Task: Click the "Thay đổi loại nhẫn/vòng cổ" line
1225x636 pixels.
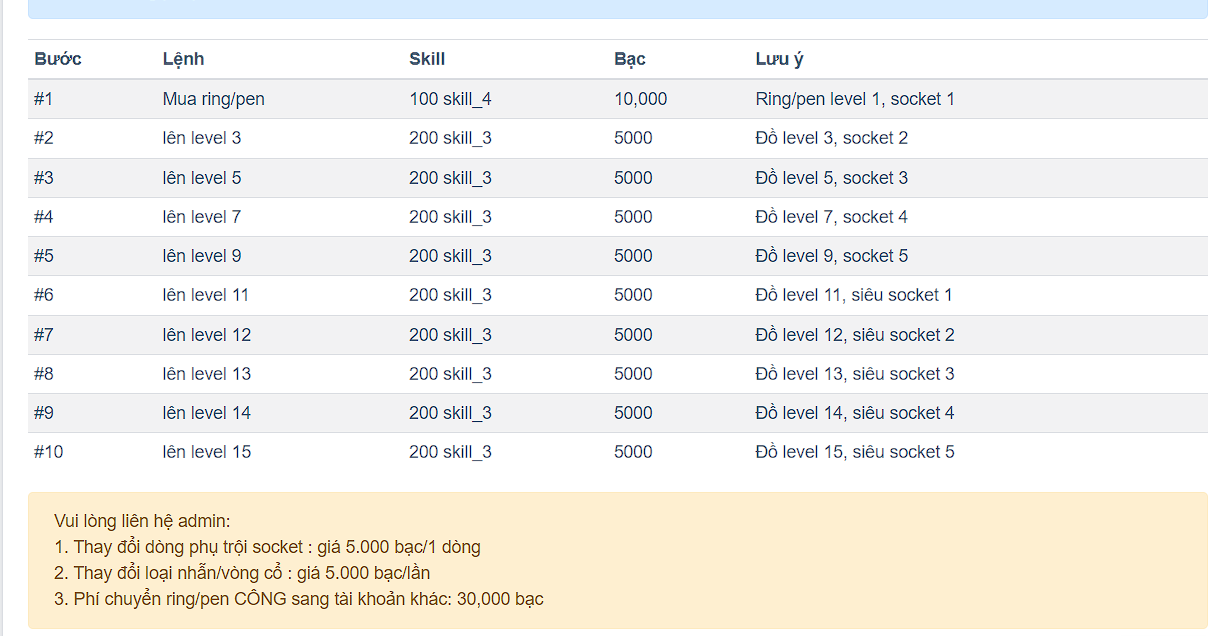Action: point(251,573)
